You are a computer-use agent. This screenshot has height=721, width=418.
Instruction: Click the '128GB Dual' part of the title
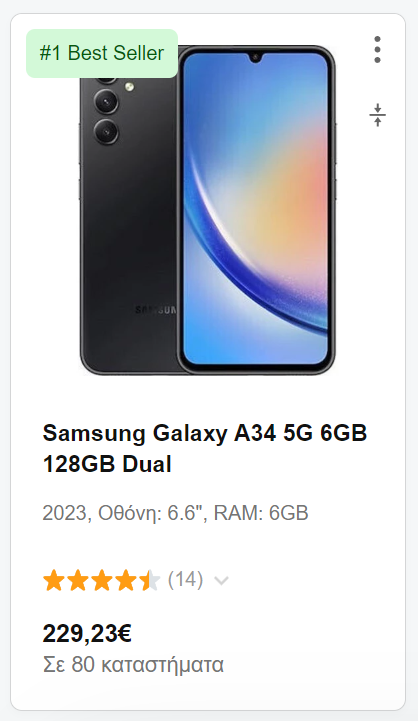(107, 464)
